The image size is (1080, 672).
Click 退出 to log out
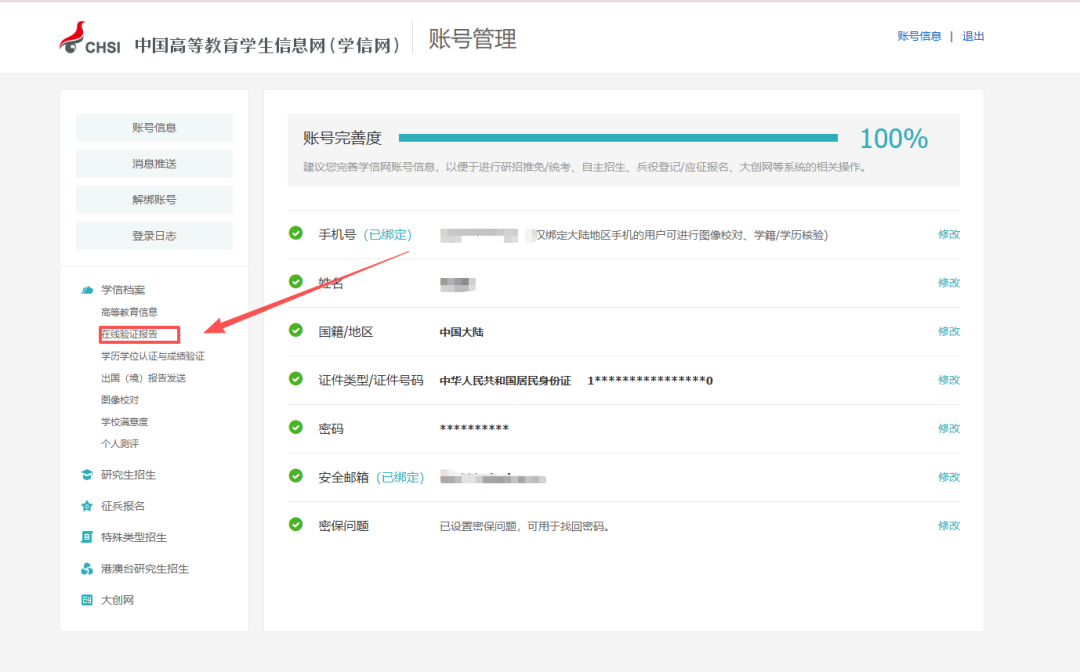click(x=973, y=36)
